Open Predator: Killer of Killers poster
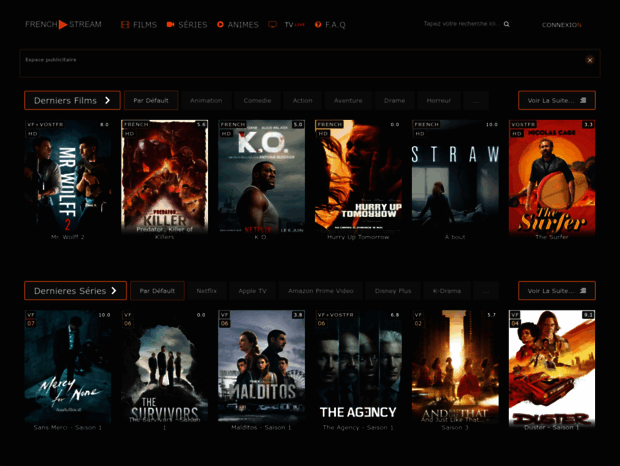 pyautogui.click(x=164, y=176)
